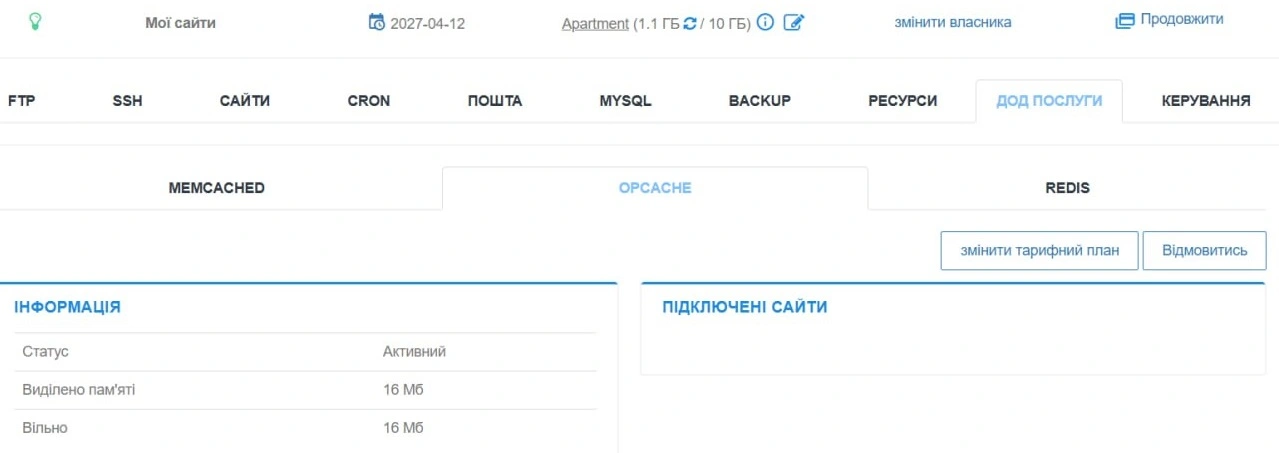Open Мої сайти
The width and height of the screenshot is (1279, 453).
[180, 22]
